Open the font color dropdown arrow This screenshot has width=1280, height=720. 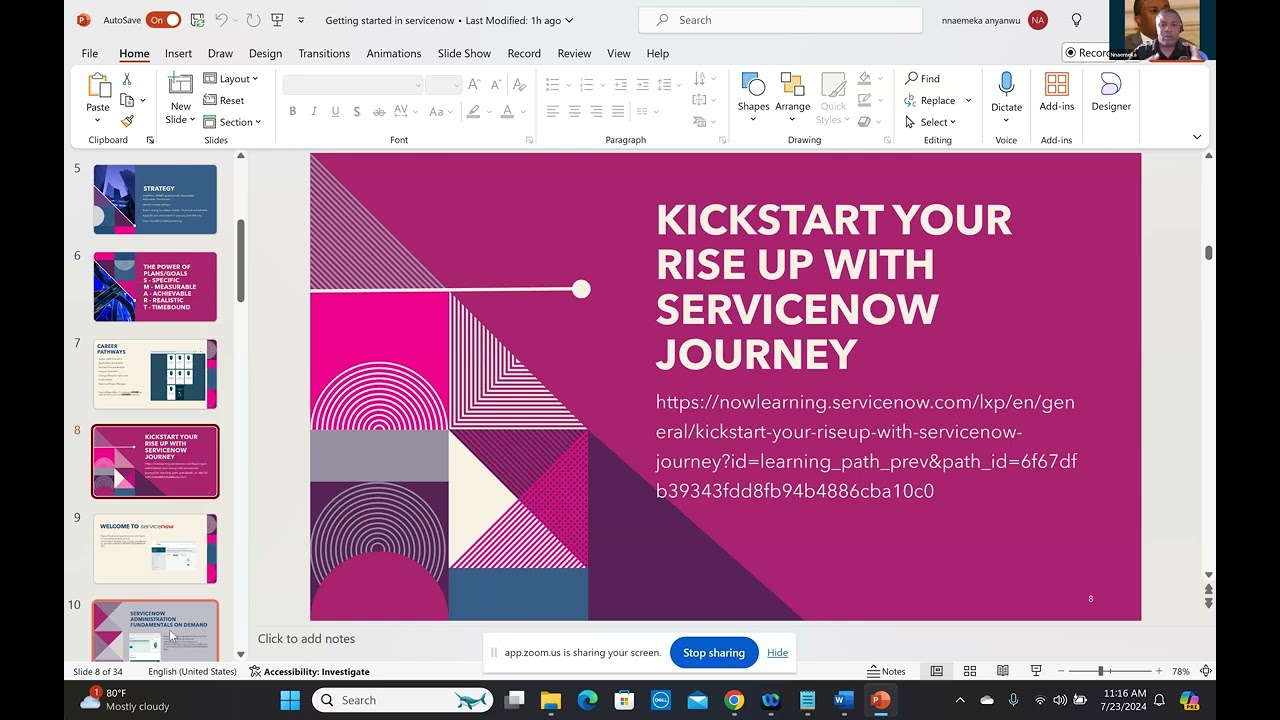tap(523, 111)
